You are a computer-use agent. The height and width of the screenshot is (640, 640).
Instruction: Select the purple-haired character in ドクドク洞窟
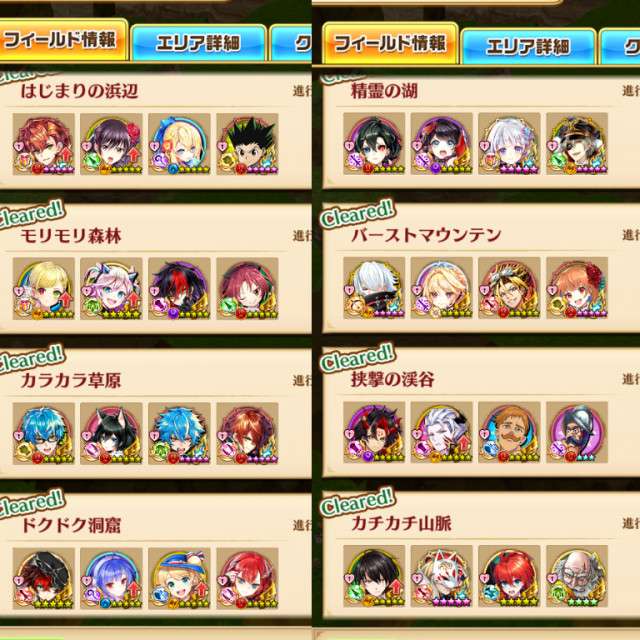click(x=111, y=578)
